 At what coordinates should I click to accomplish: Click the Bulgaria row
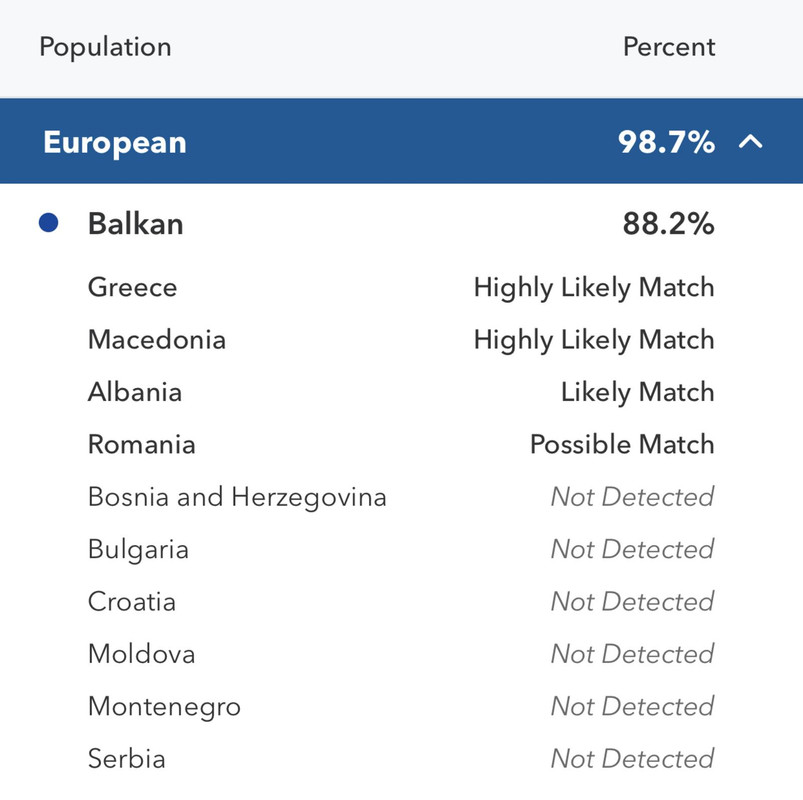tap(402, 550)
